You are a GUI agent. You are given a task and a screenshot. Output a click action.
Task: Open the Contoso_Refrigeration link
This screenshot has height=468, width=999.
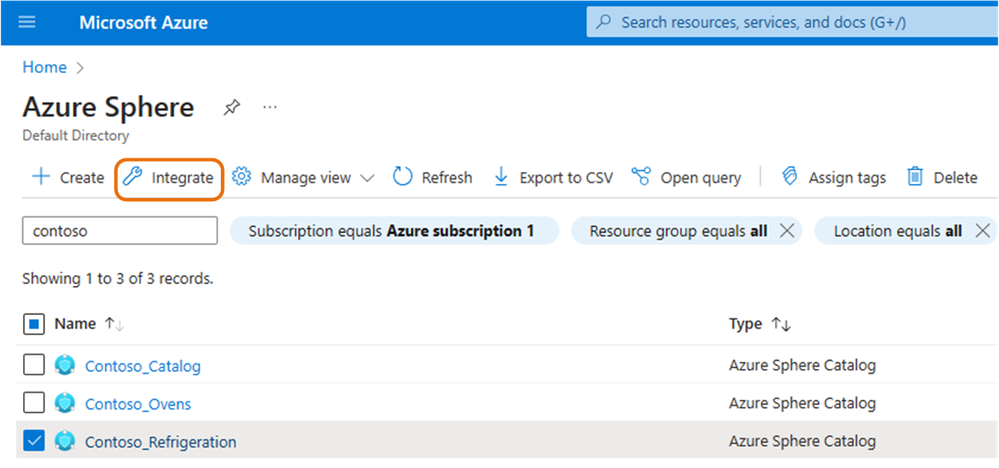[161, 442]
